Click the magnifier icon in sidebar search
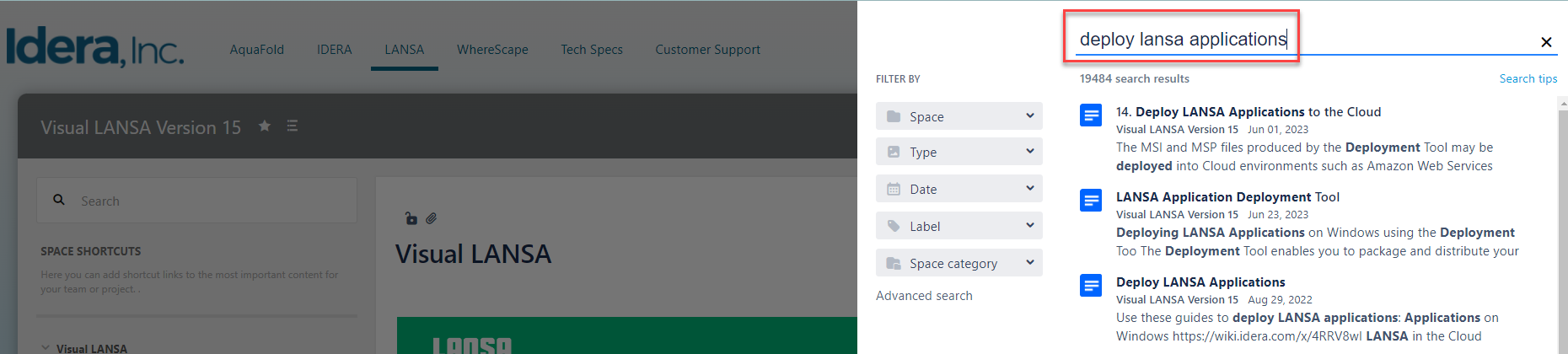 point(59,200)
